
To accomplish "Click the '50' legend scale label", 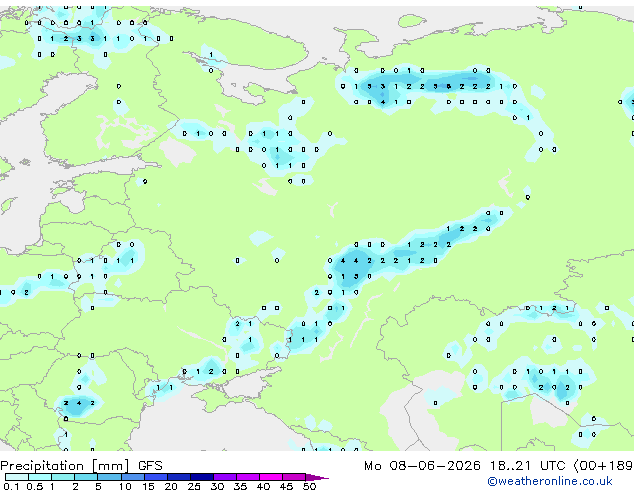I will [x=309, y=486].
